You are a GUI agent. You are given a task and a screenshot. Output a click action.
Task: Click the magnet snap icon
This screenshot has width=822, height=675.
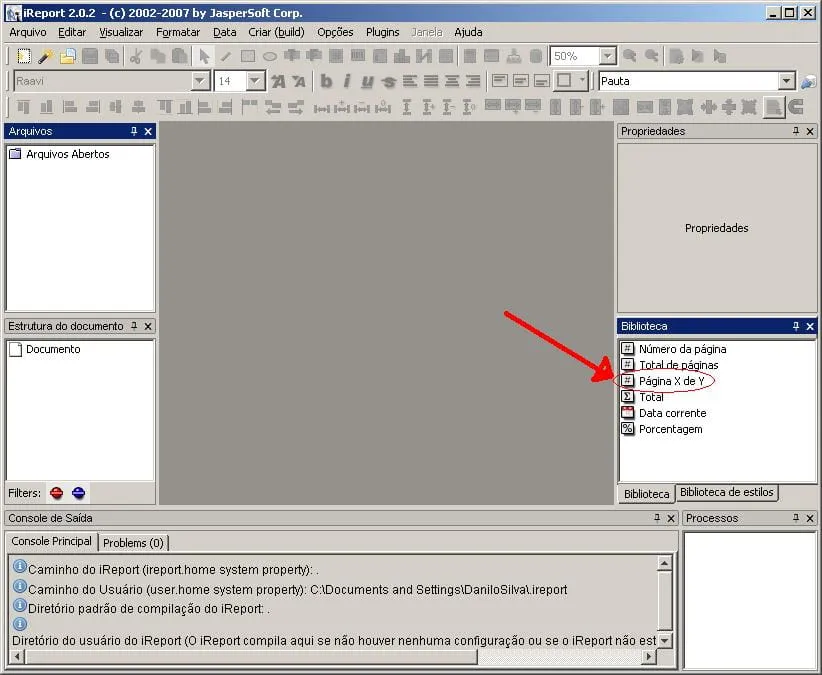pyautogui.click(x=797, y=107)
